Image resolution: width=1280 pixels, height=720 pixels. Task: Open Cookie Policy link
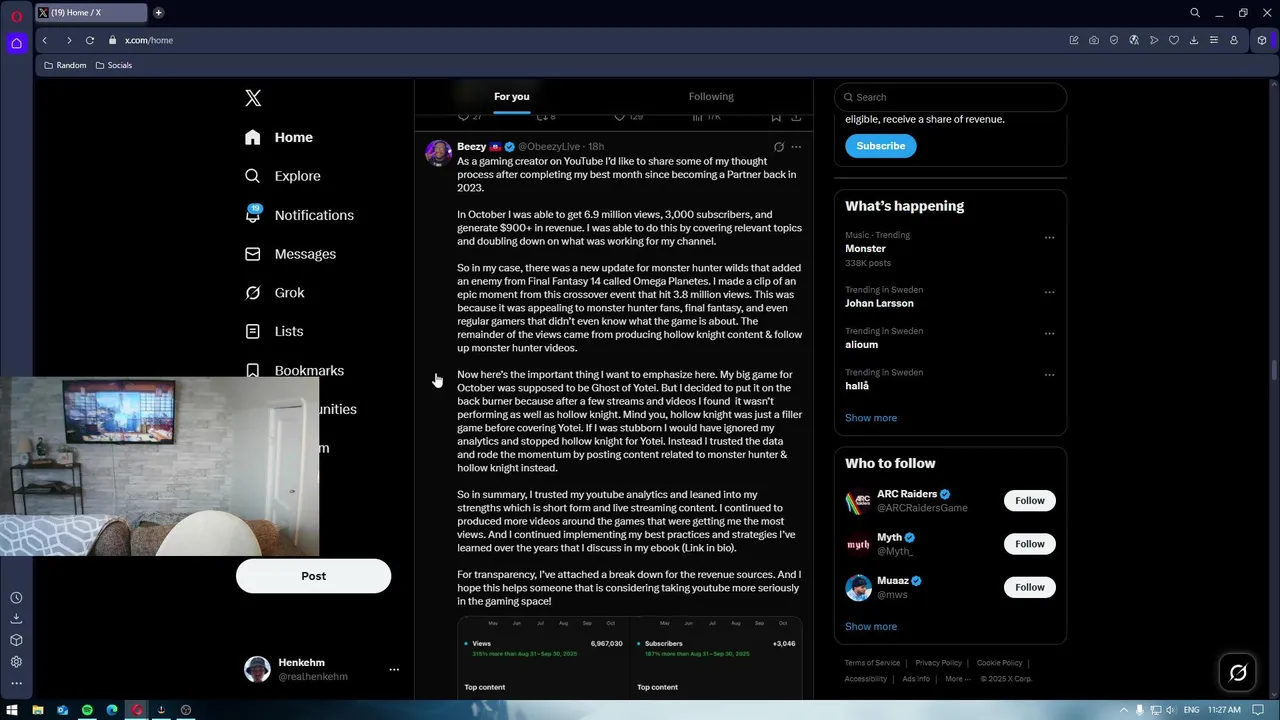pyautogui.click(x=999, y=663)
